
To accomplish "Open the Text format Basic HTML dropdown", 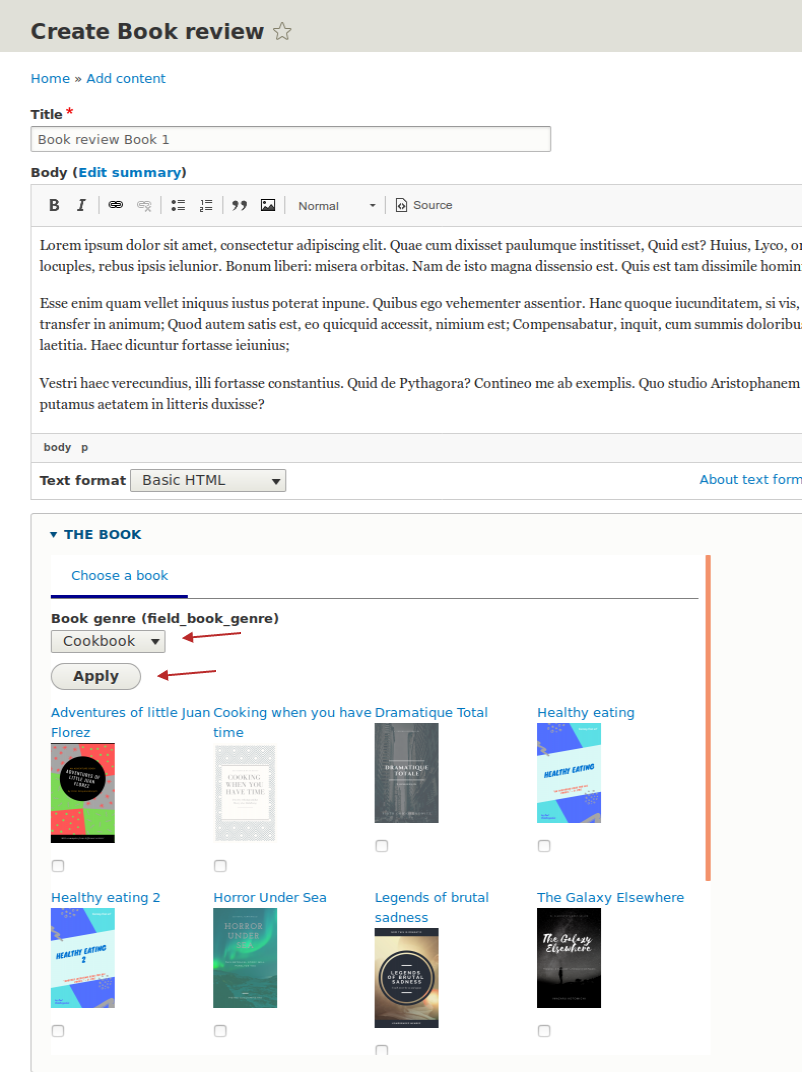I will (208, 481).
